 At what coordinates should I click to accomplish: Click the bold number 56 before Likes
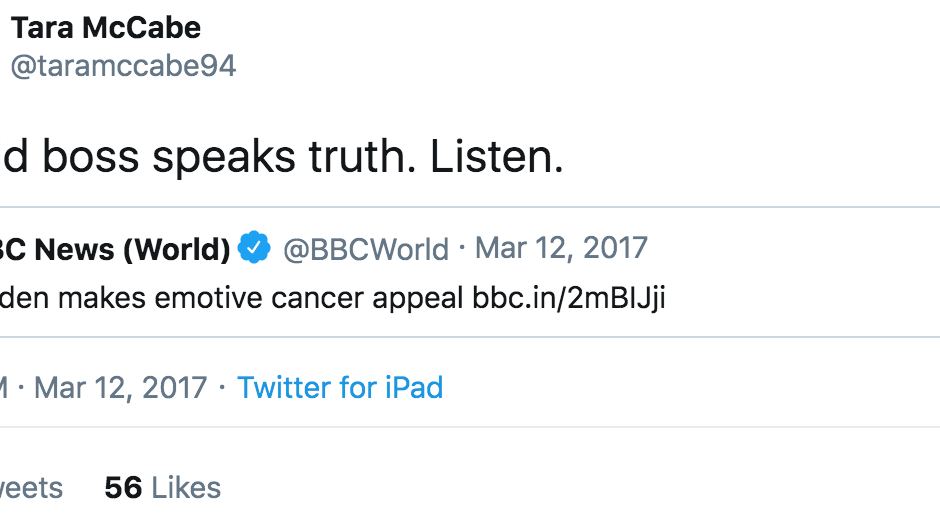click(x=123, y=487)
